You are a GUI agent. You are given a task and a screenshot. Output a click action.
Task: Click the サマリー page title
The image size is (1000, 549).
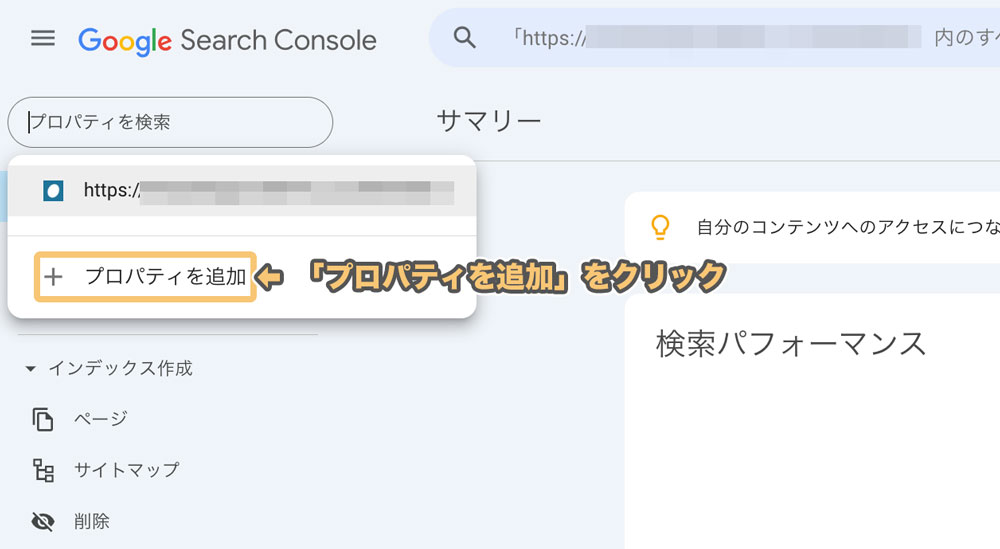tap(489, 121)
